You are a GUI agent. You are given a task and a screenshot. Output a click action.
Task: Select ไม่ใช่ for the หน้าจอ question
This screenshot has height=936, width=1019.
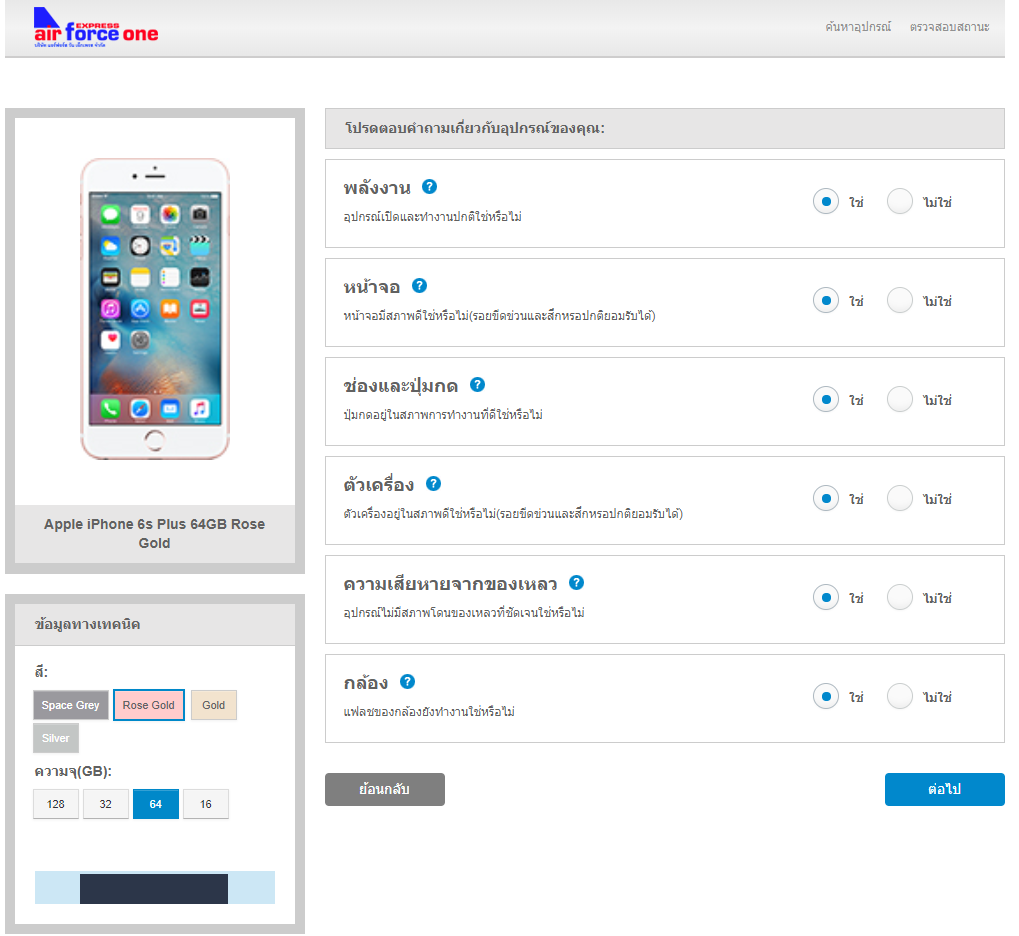[x=900, y=301]
